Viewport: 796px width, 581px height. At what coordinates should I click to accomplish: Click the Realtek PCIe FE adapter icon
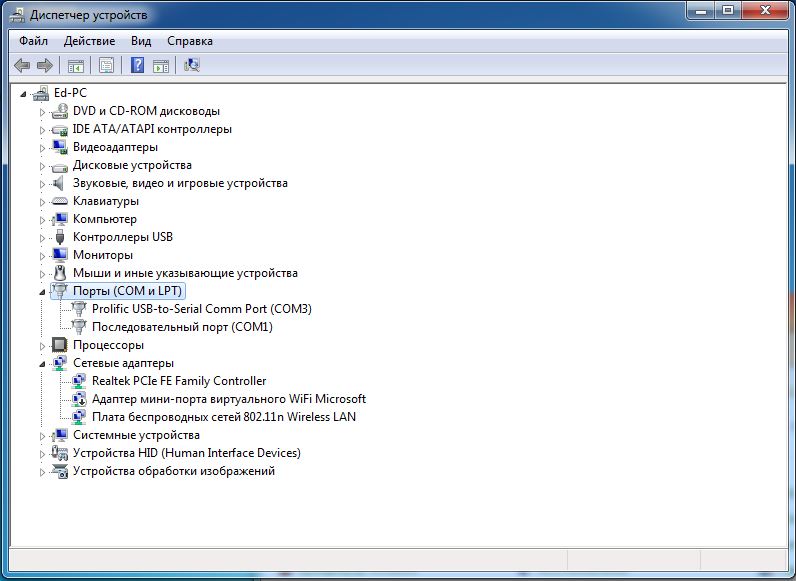coord(79,381)
